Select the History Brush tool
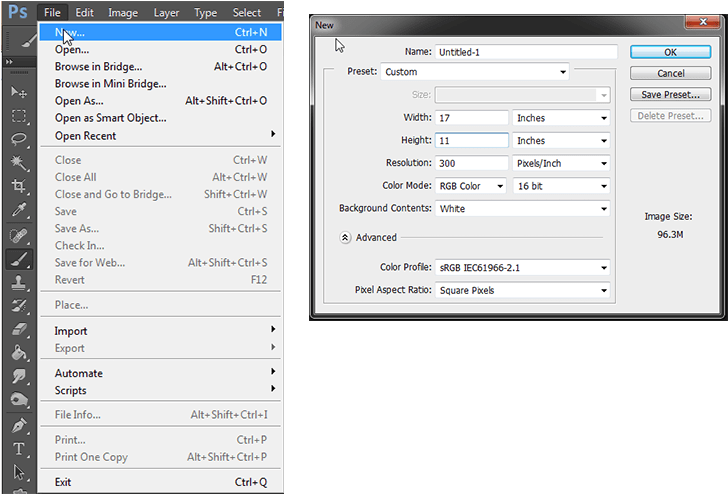This screenshot has width=728, height=494. point(19,306)
